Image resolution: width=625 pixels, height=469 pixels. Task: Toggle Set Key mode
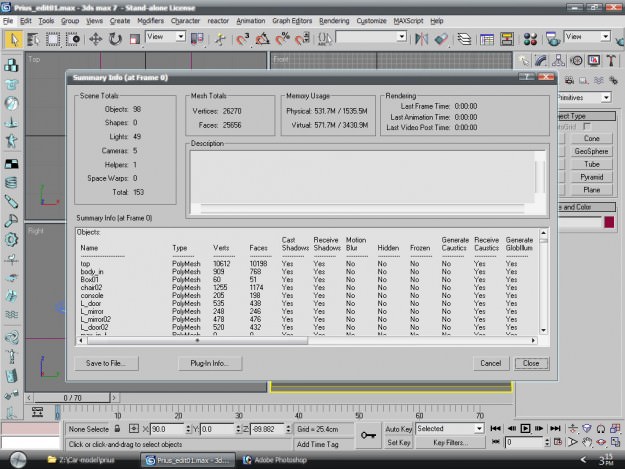pos(398,442)
